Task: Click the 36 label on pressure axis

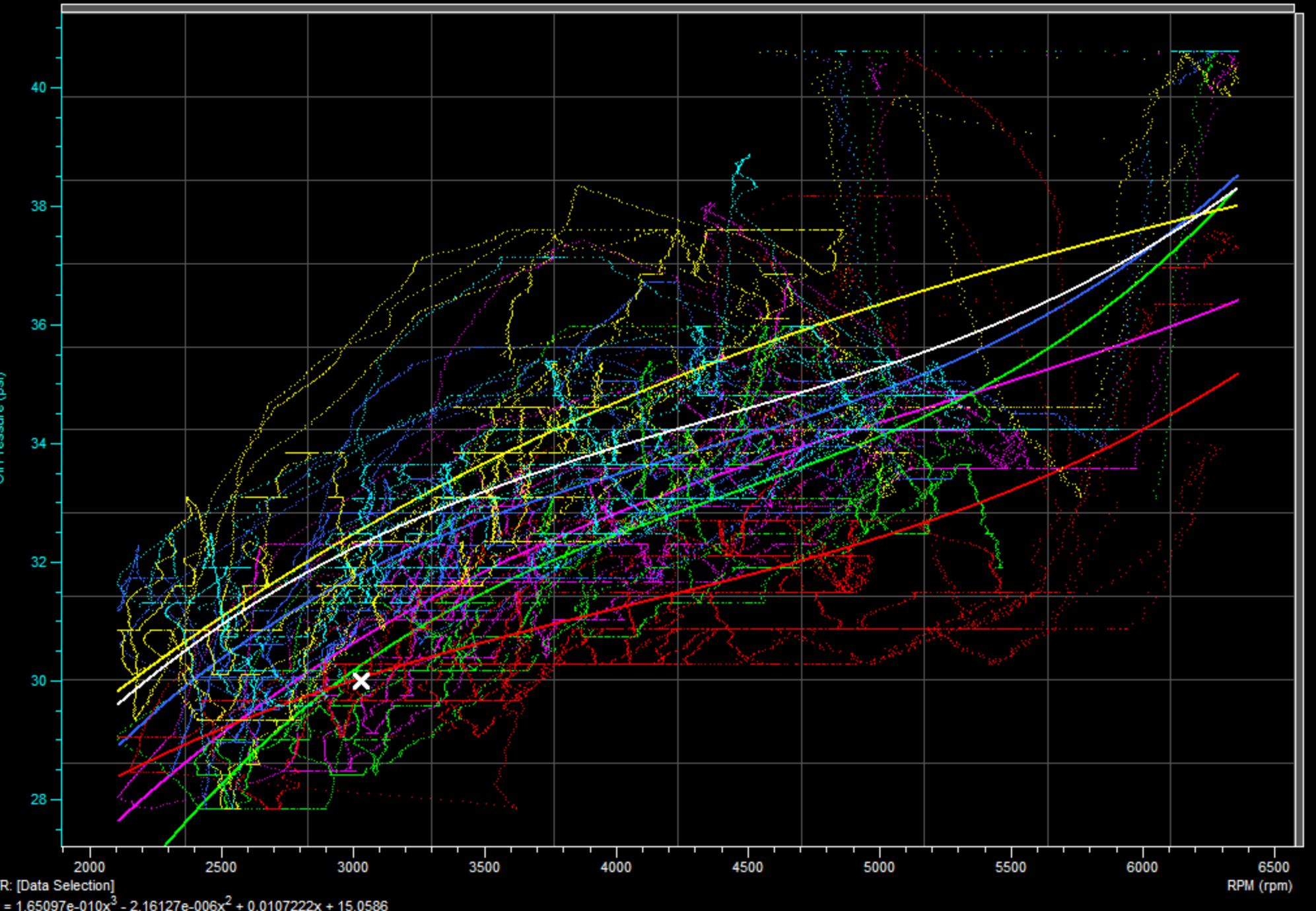Action: click(38, 325)
